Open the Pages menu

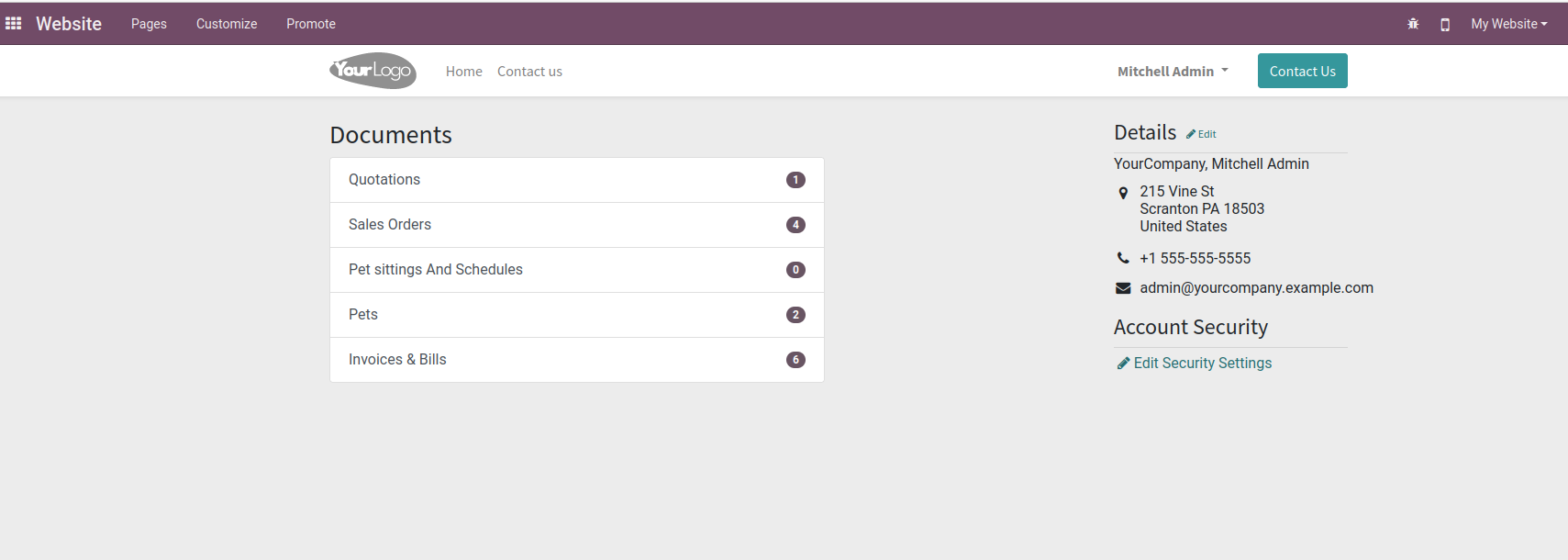149,24
